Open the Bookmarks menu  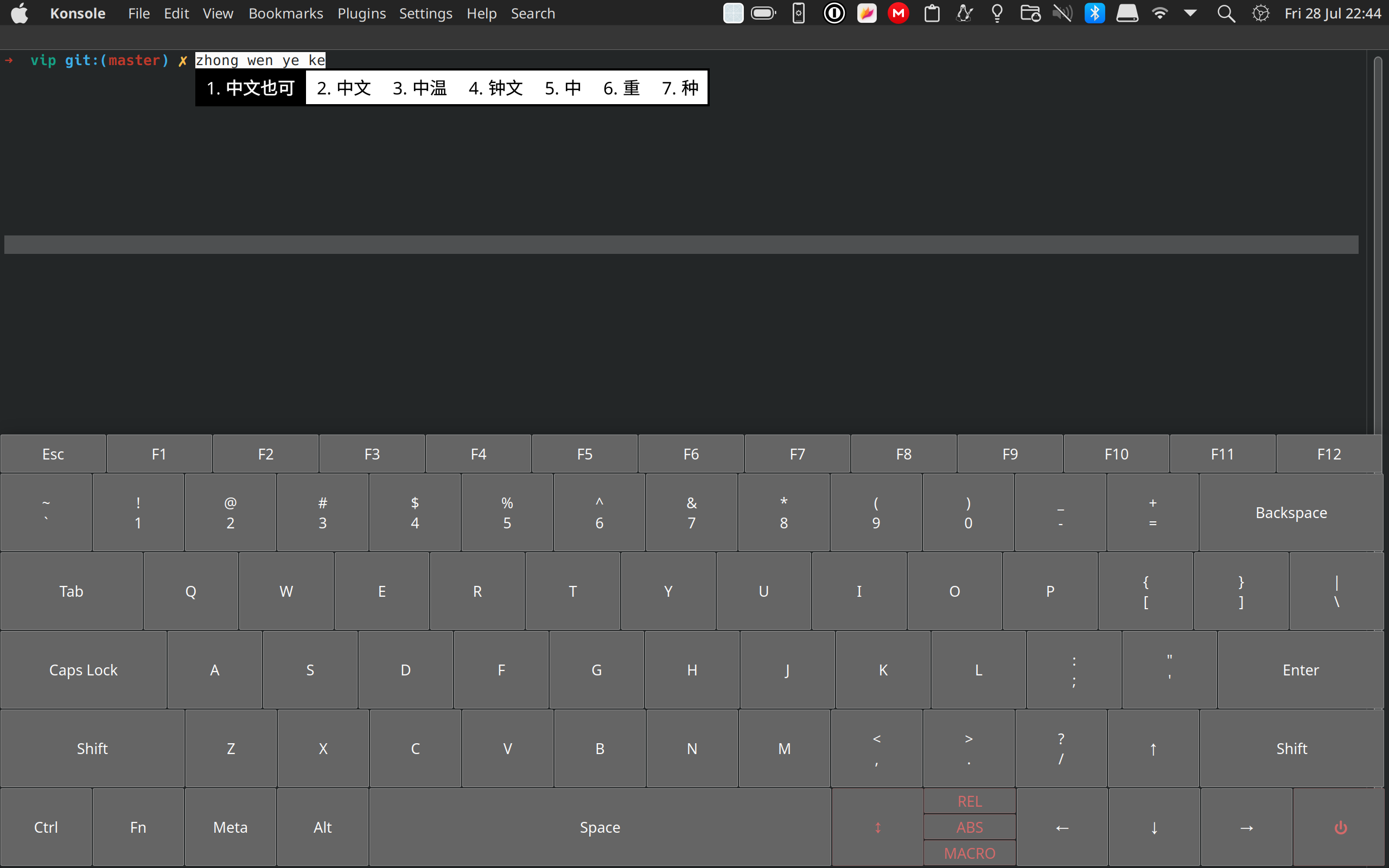pyautogui.click(x=285, y=13)
